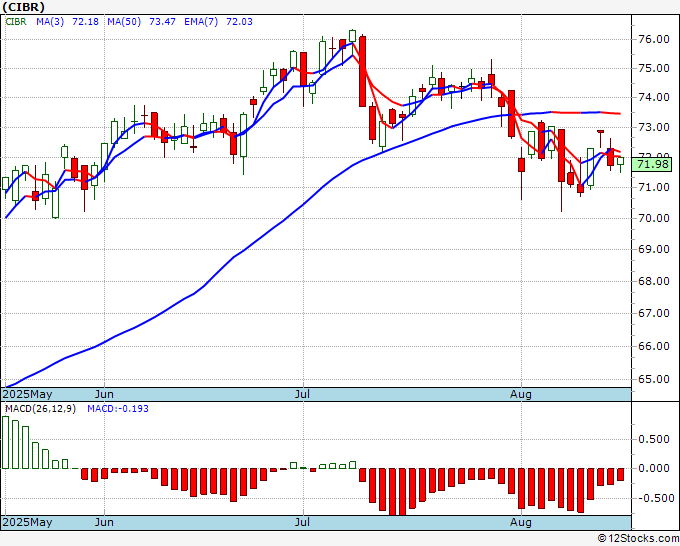Click the MACD(26,12,9) indicator label
Image resolution: width=680 pixels, height=546 pixels.
pyautogui.click(x=40, y=409)
